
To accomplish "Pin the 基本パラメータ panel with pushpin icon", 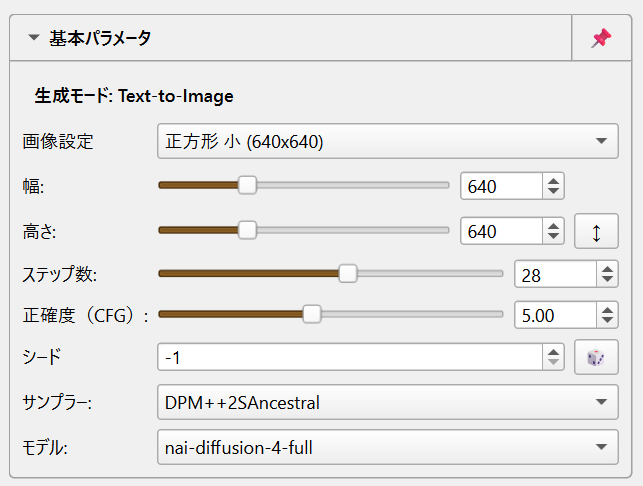I will [601, 38].
